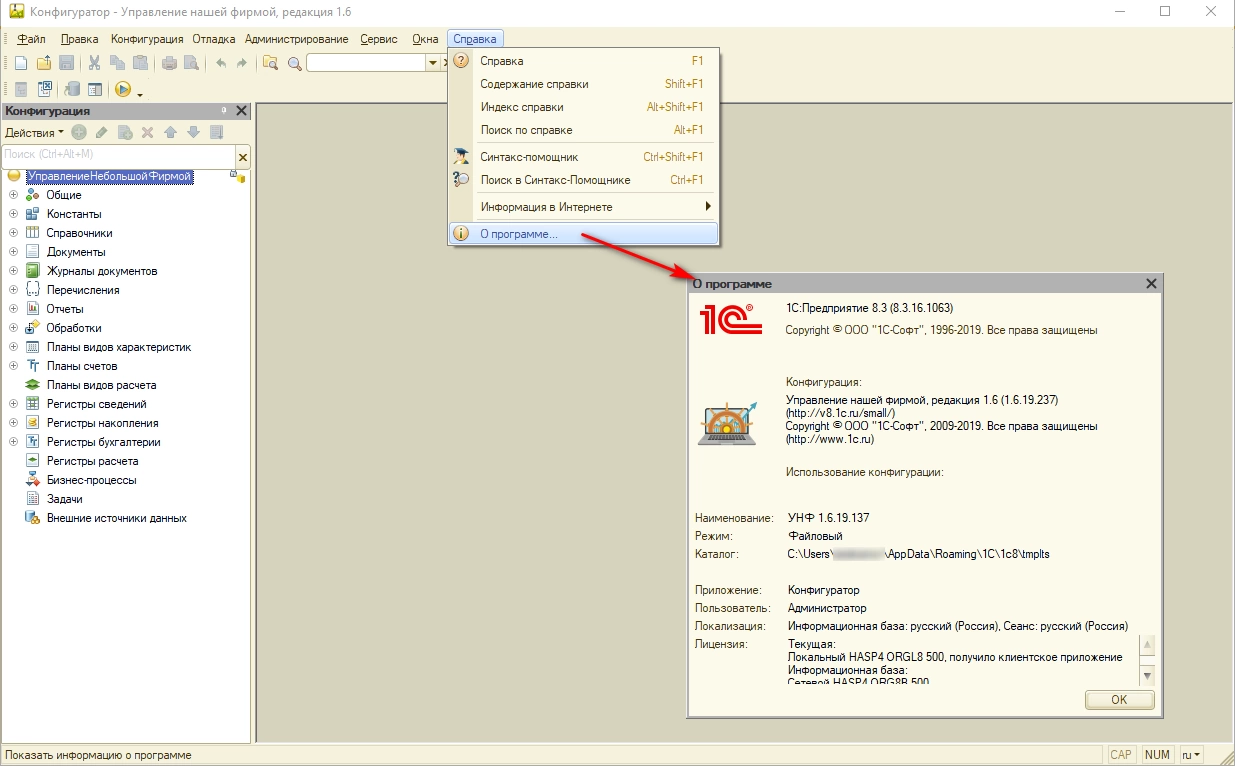
Task: Open the Файл menu
Action: (x=31, y=39)
